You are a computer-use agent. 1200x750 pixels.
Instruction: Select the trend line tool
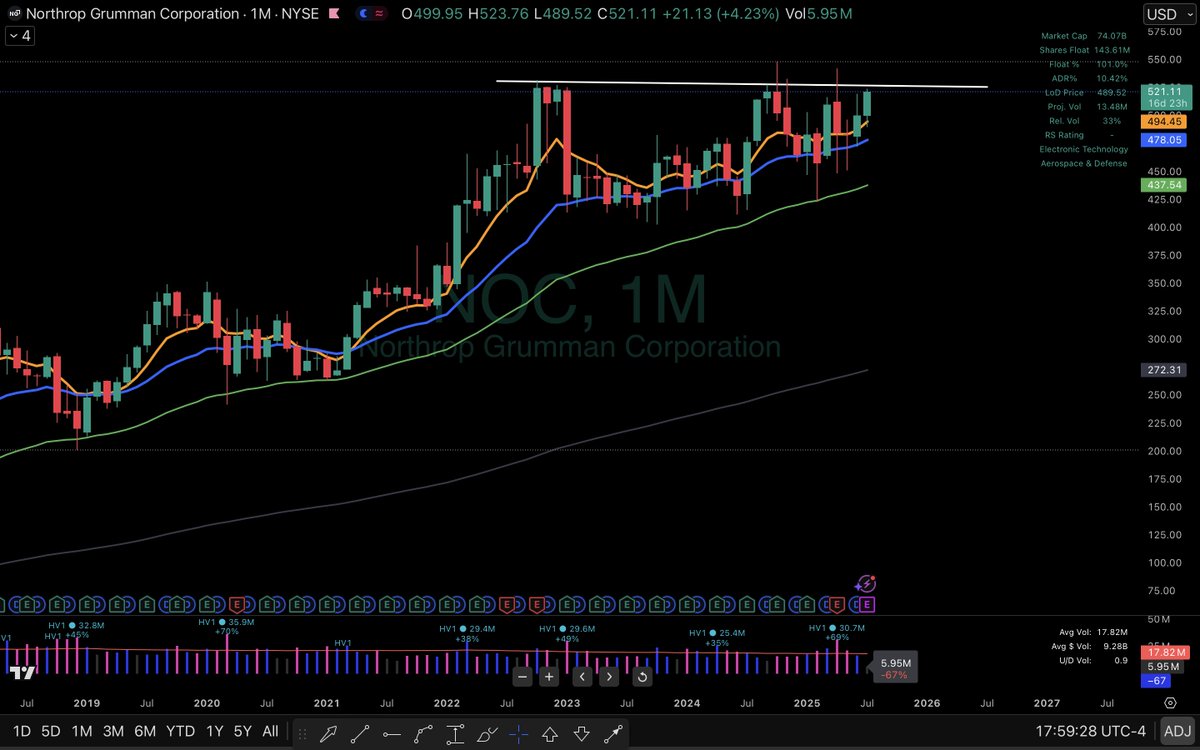(x=361, y=732)
